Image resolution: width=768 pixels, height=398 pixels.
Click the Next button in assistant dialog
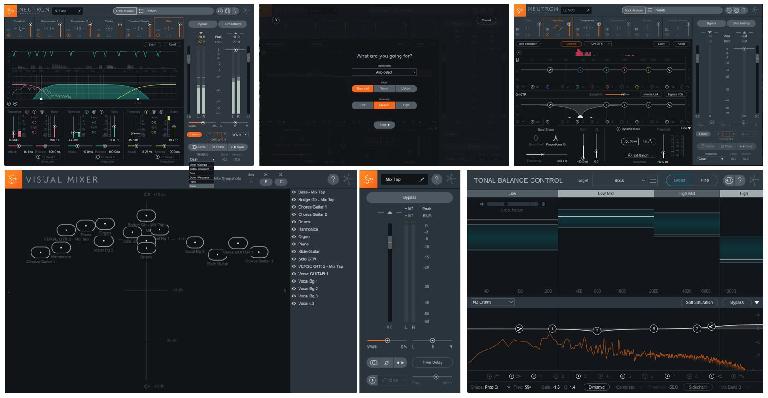tap(384, 125)
